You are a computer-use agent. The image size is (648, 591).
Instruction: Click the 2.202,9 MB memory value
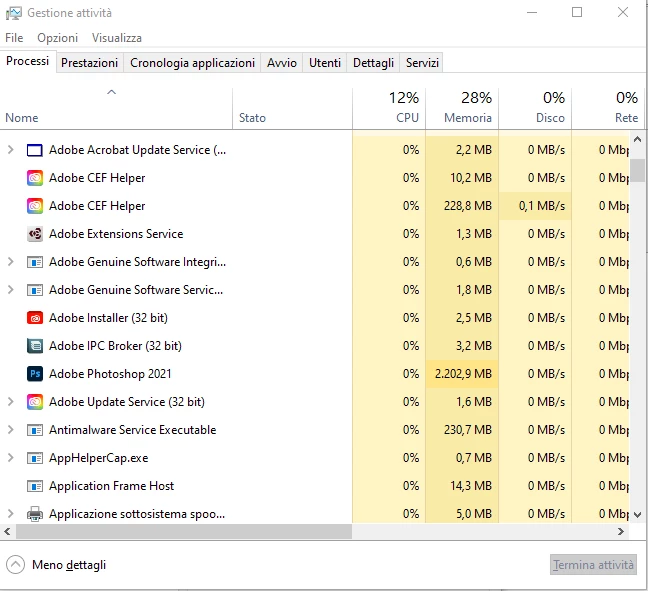463,374
